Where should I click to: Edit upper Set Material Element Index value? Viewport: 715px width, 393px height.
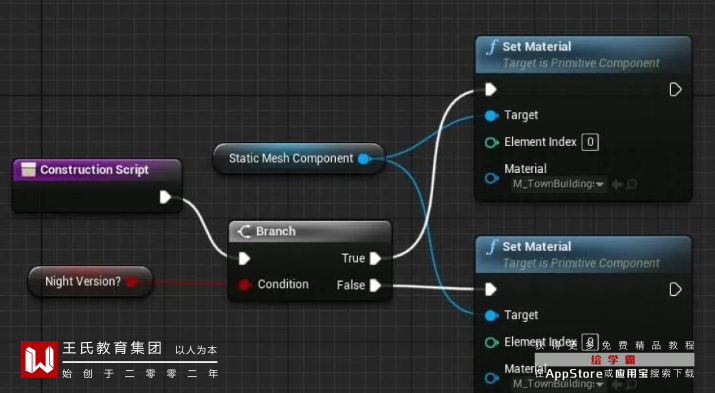click(x=590, y=142)
